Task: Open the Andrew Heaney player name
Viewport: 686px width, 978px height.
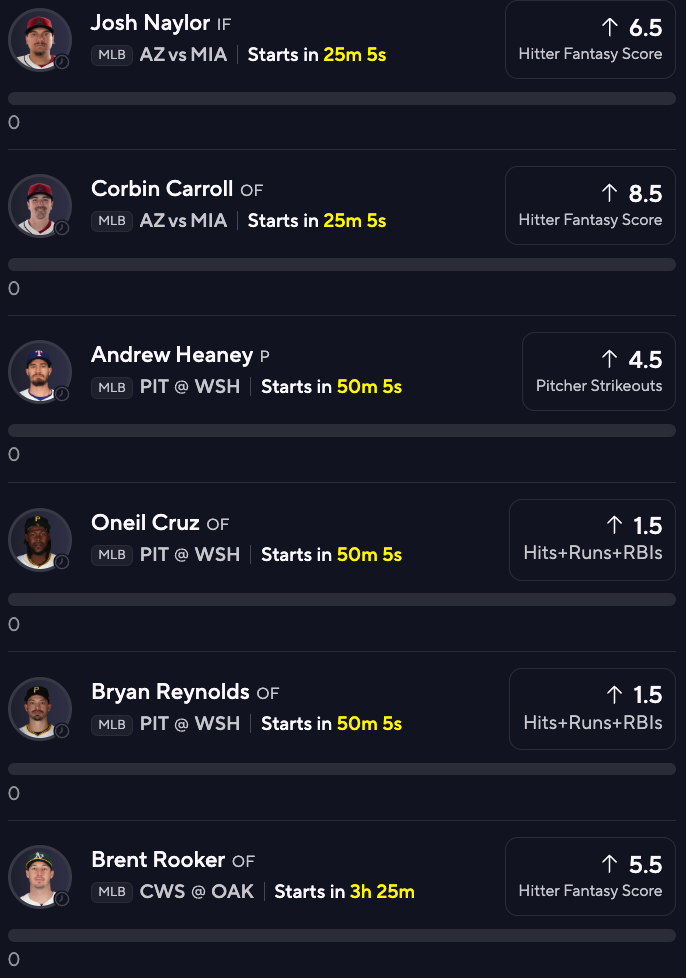Action: tap(172, 355)
